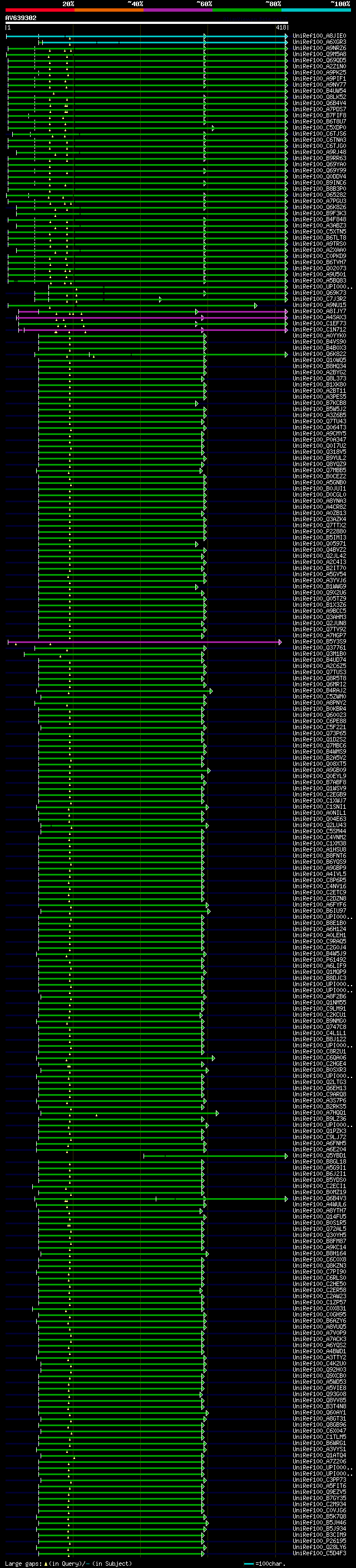This screenshot has height=1568, width=356.
Task: Click the Large gaps legend text
Action: (x=67, y=1563)
